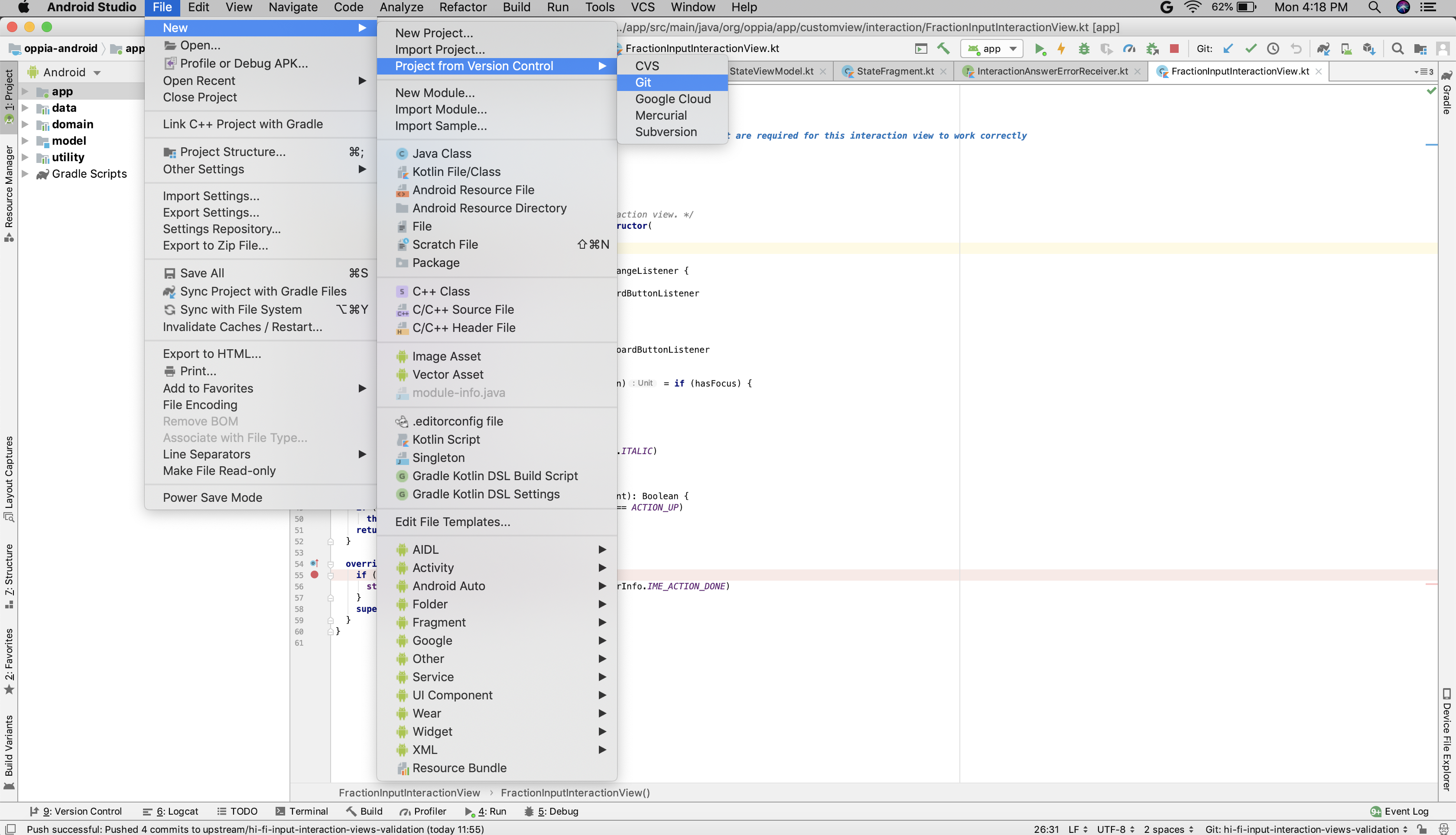This screenshot has width=1456, height=835.
Task: Toggle 7: Structure side panel
Action: click(x=9, y=576)
